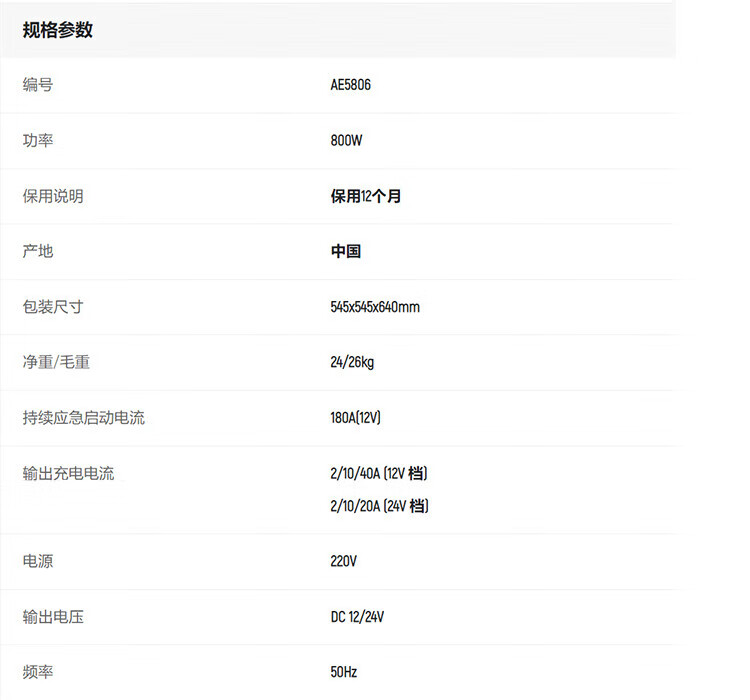
Task: Click the 保用说明 label
Action: 53,196
